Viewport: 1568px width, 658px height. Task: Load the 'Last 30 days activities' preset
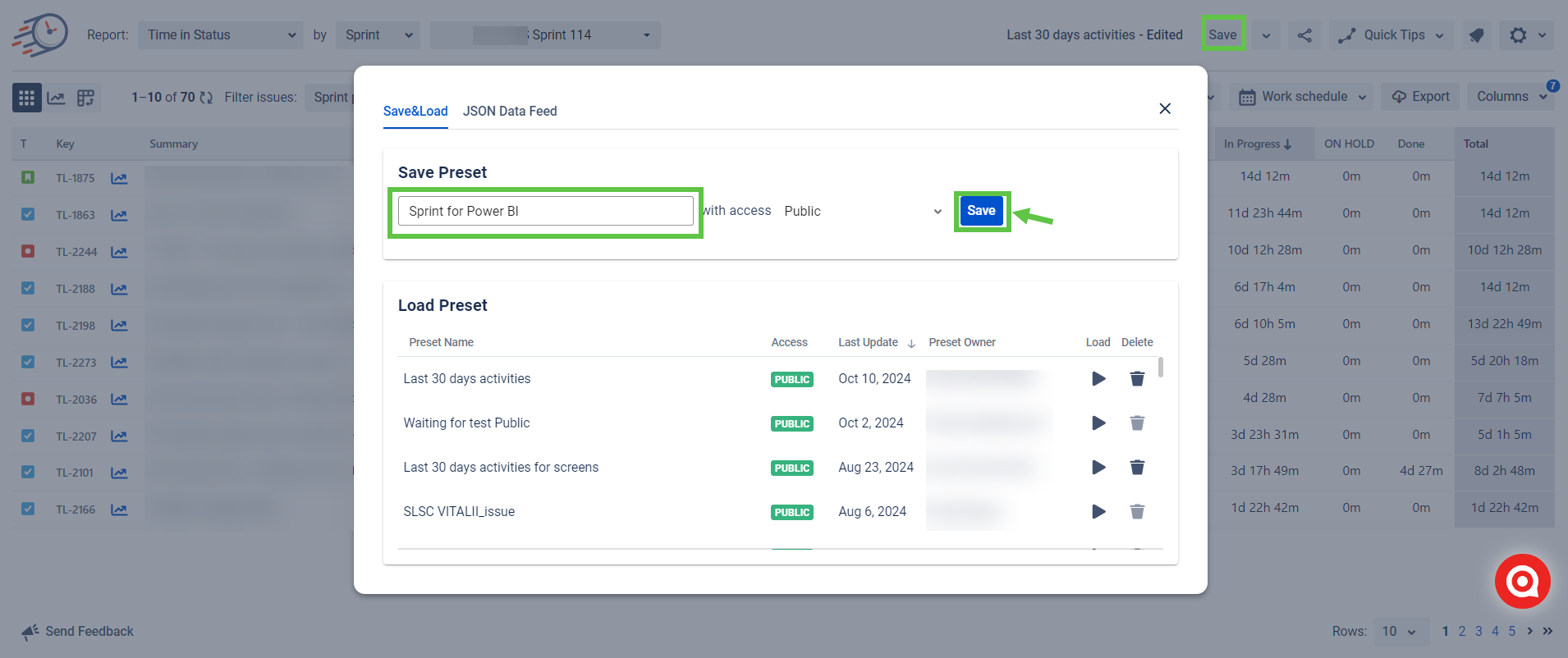tap(1098, 379)
